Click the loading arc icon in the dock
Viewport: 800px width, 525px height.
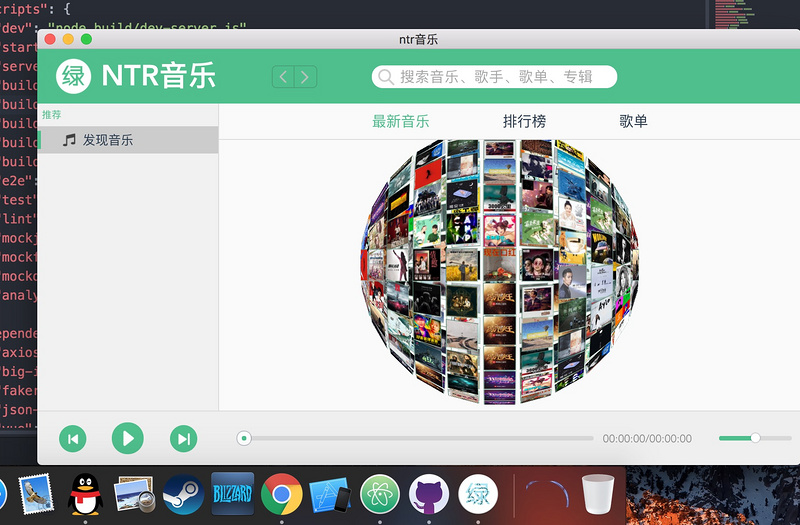tap(547, 493)
